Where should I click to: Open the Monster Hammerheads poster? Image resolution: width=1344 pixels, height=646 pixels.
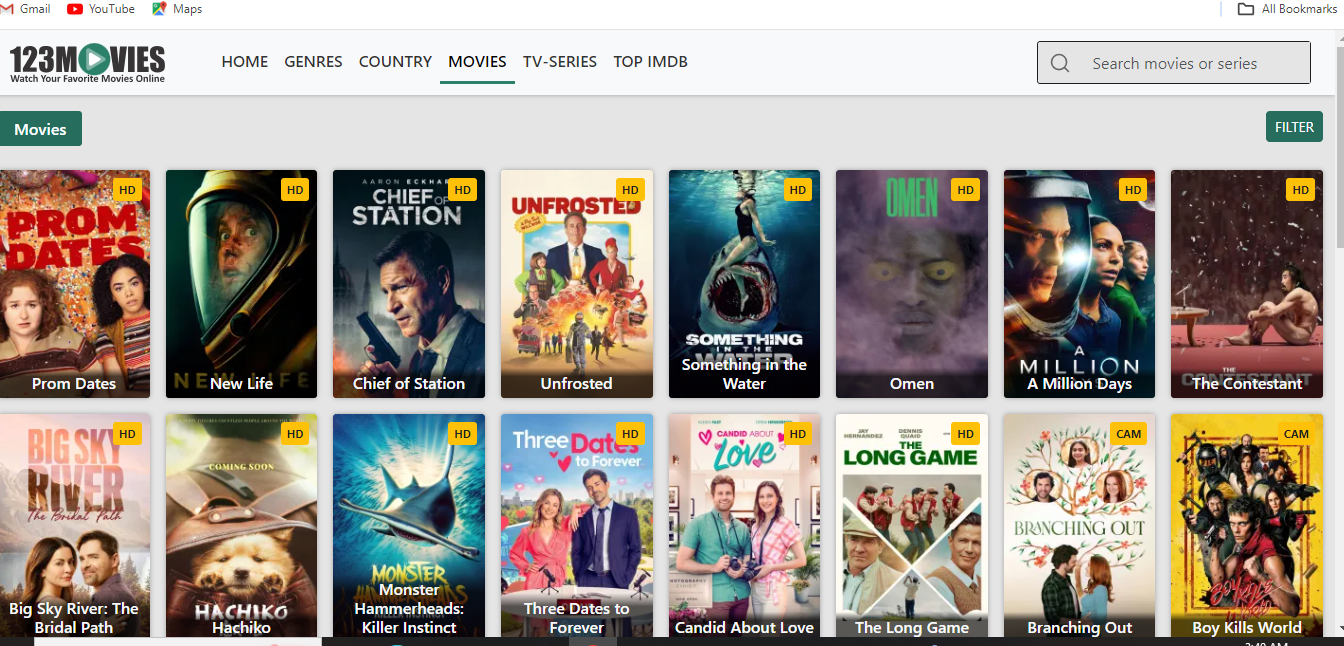point(409,526)
